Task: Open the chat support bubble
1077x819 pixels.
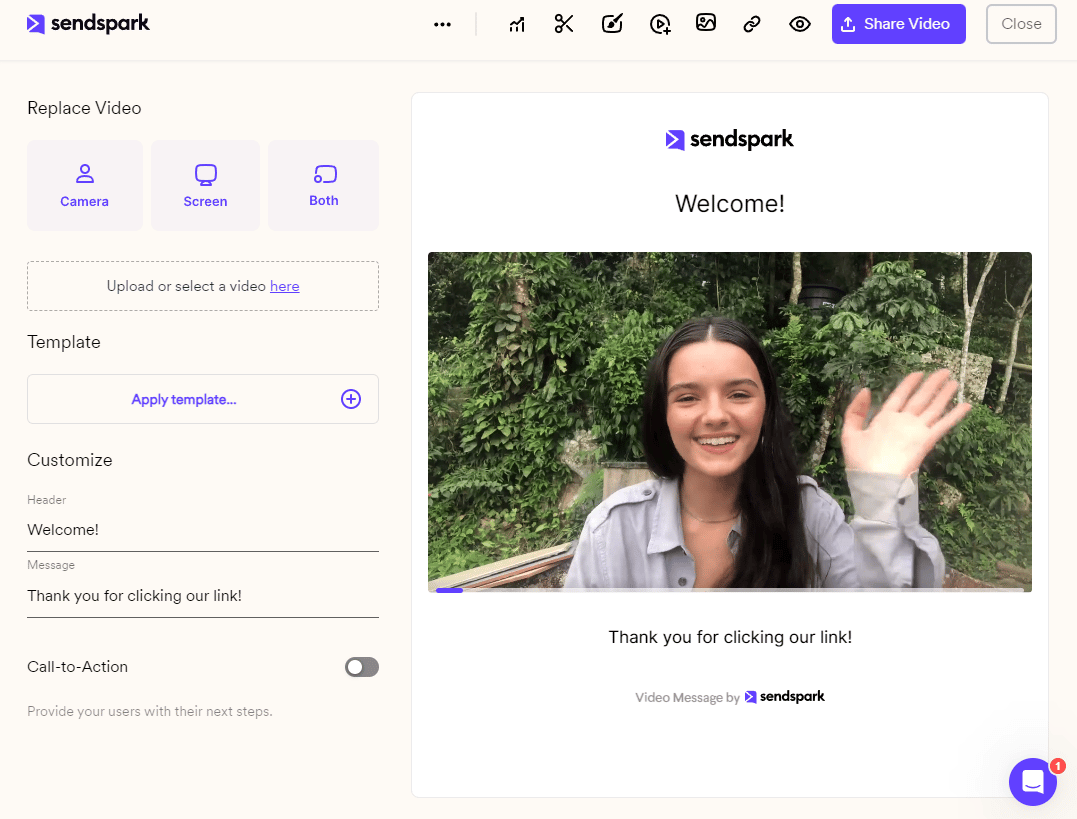Action: (x=1032, y=782)
